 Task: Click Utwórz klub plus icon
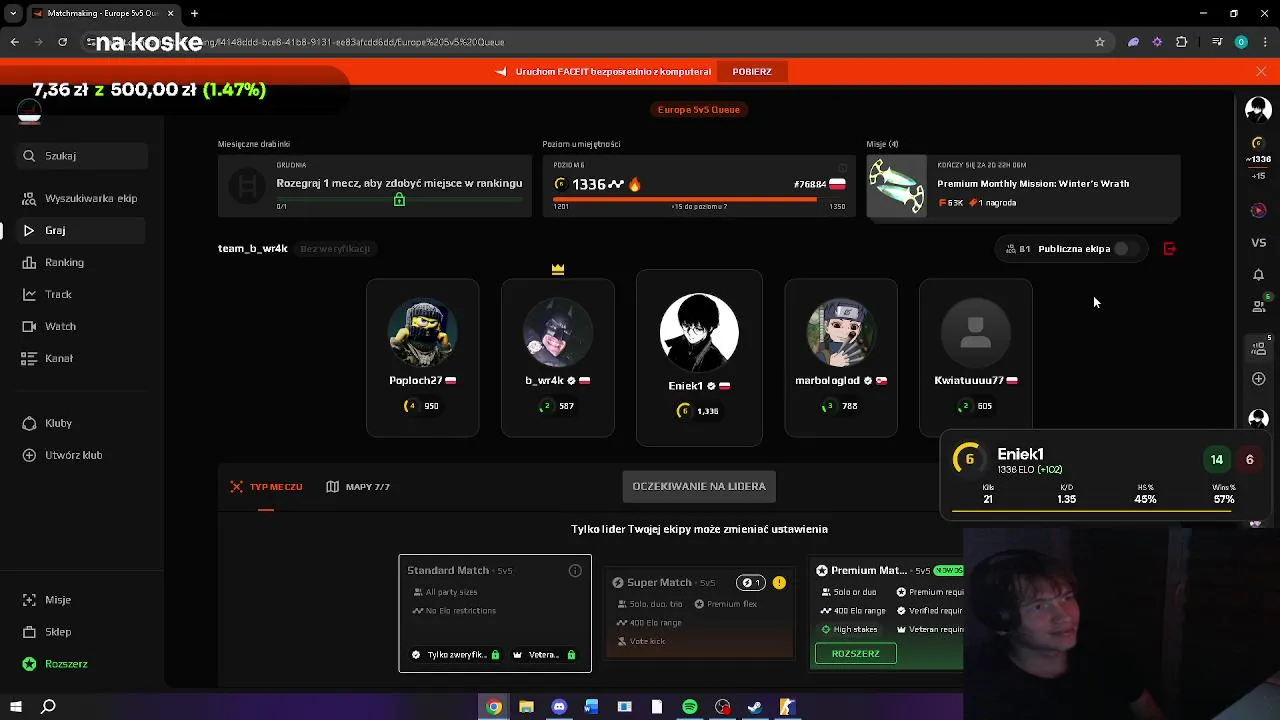pyautogui.click(x=29, y=455)
